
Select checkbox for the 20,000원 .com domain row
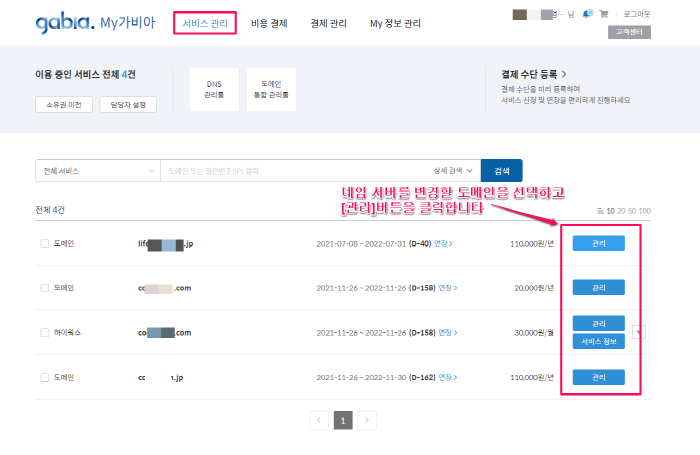(45, 288)
